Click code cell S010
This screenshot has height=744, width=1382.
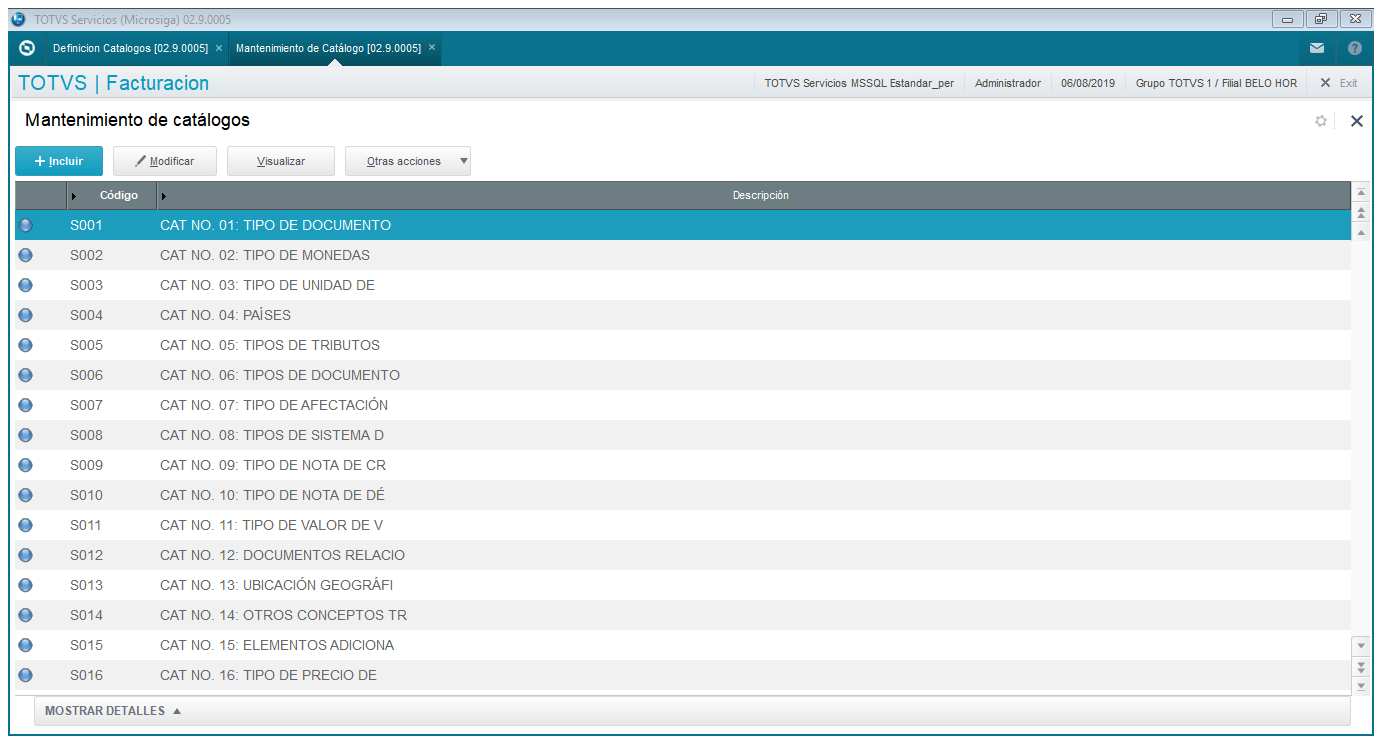[x=86, y=495]
